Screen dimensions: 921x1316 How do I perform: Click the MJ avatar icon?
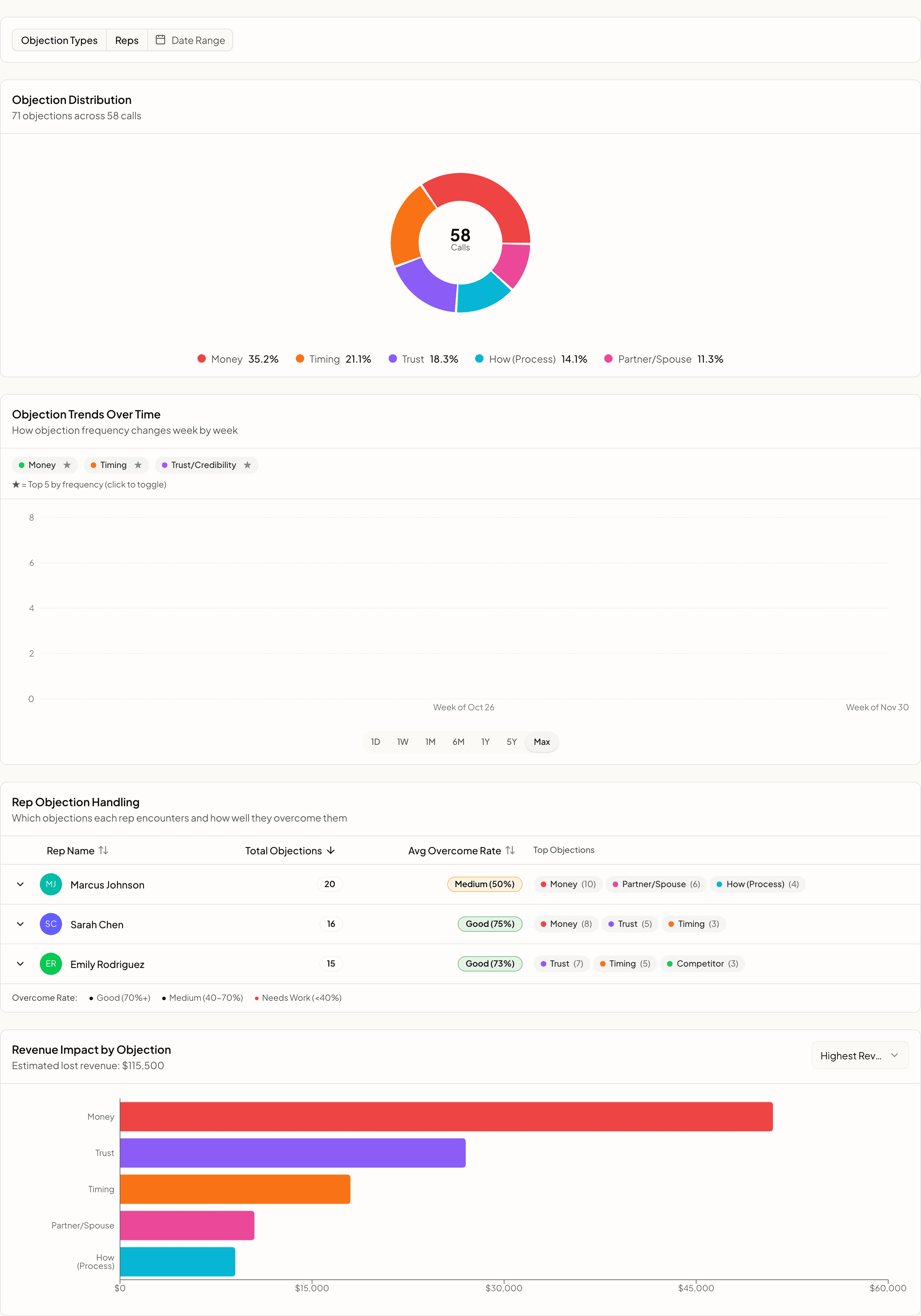click(x=51, y=884)
